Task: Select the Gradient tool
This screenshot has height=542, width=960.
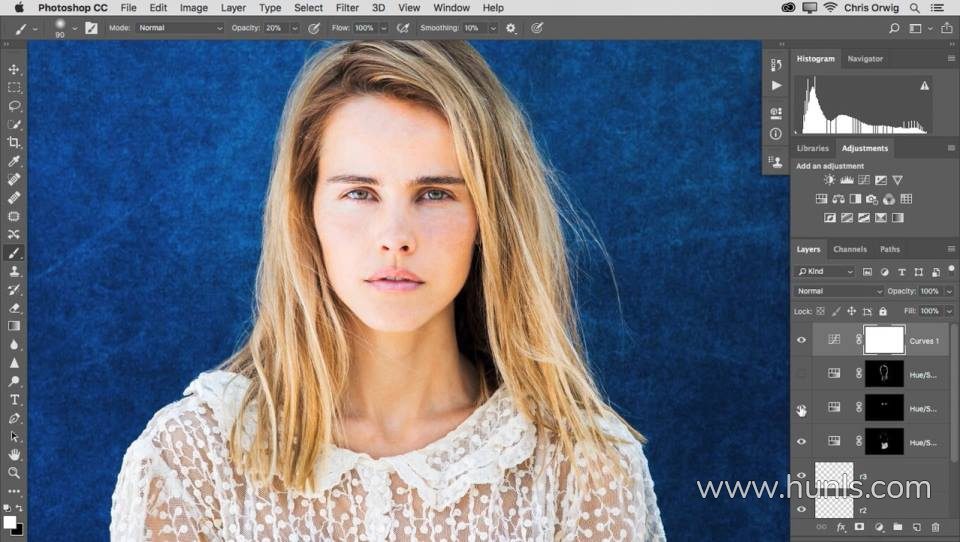Action: click(13, 326)
